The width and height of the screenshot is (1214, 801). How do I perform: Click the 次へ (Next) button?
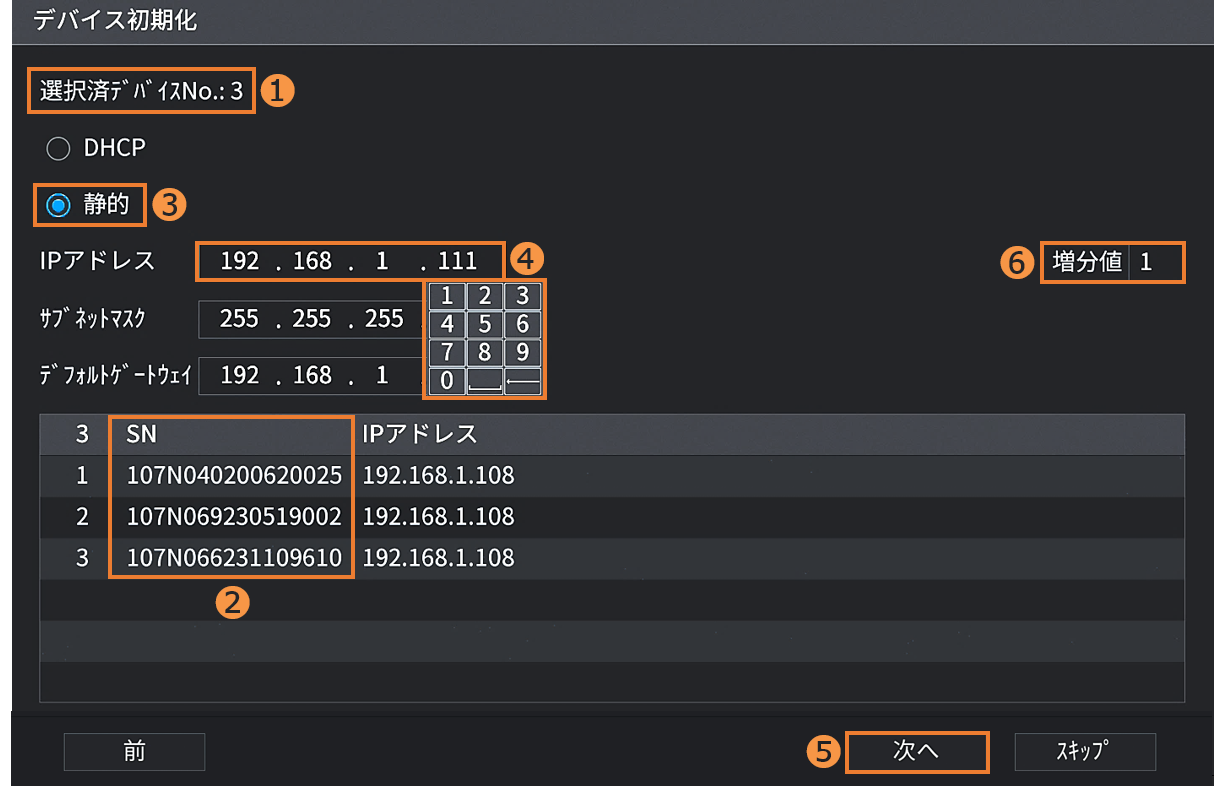point(916,752)
